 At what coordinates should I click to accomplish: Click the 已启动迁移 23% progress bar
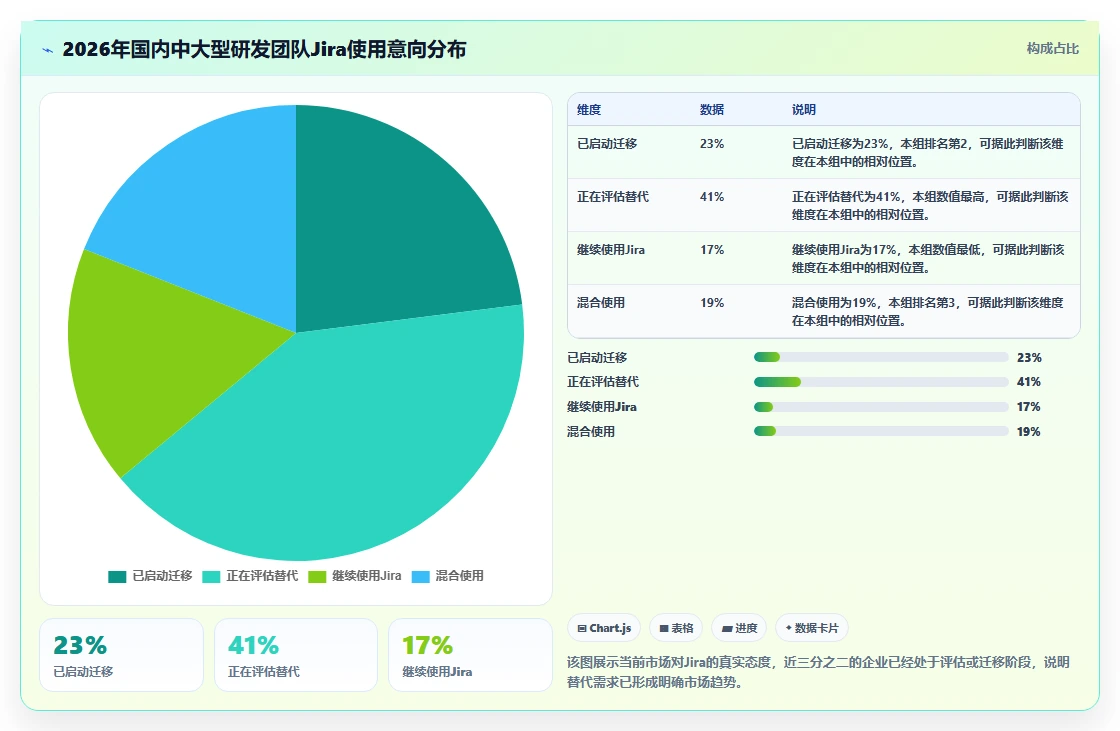pos(881,357)
